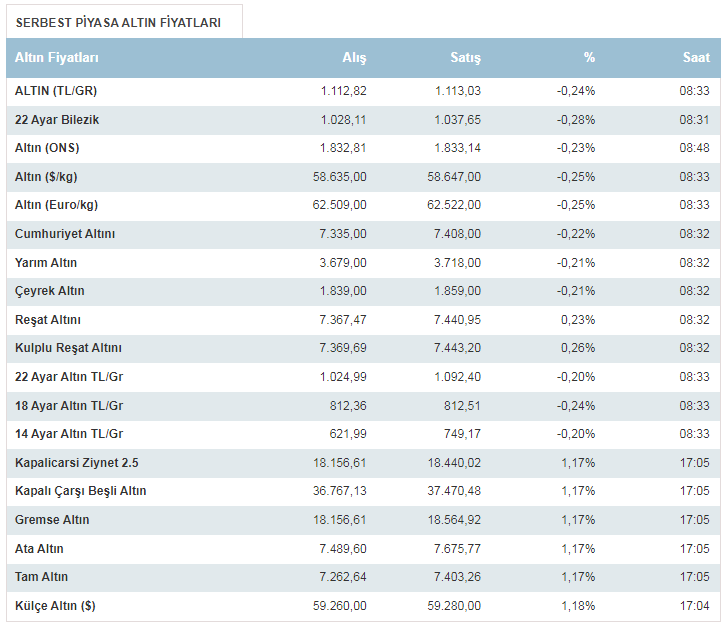Click the value 7.403,26
The image size is (725, 623).
[457, 577]
